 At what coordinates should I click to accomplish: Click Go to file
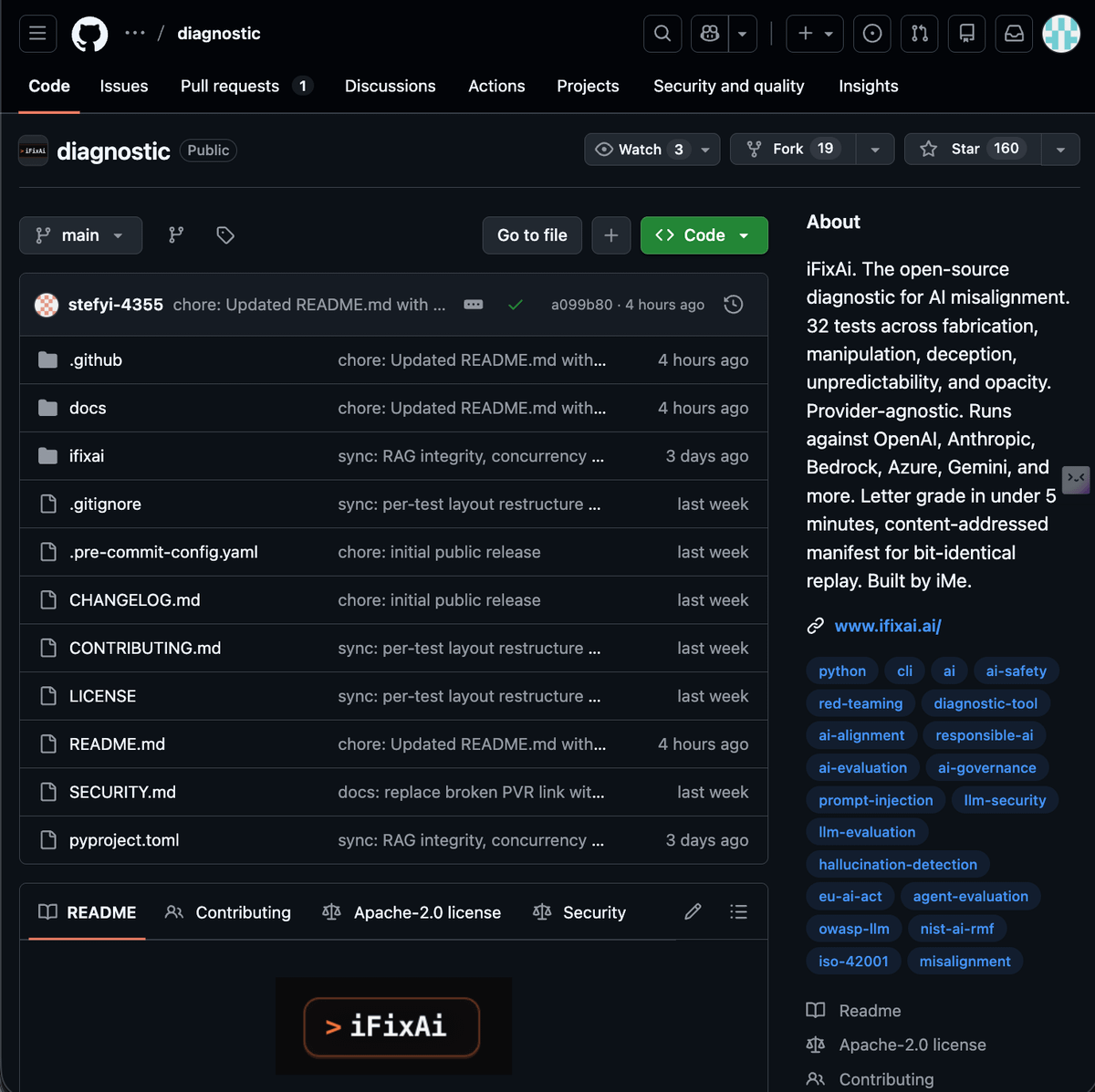tap(532, 235)
